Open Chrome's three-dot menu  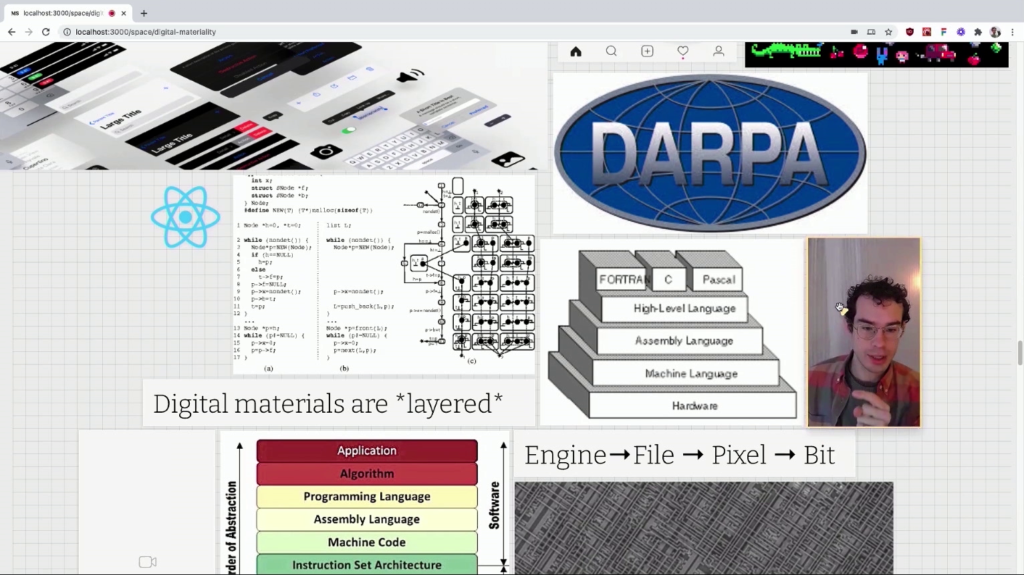coord(1013,31)
